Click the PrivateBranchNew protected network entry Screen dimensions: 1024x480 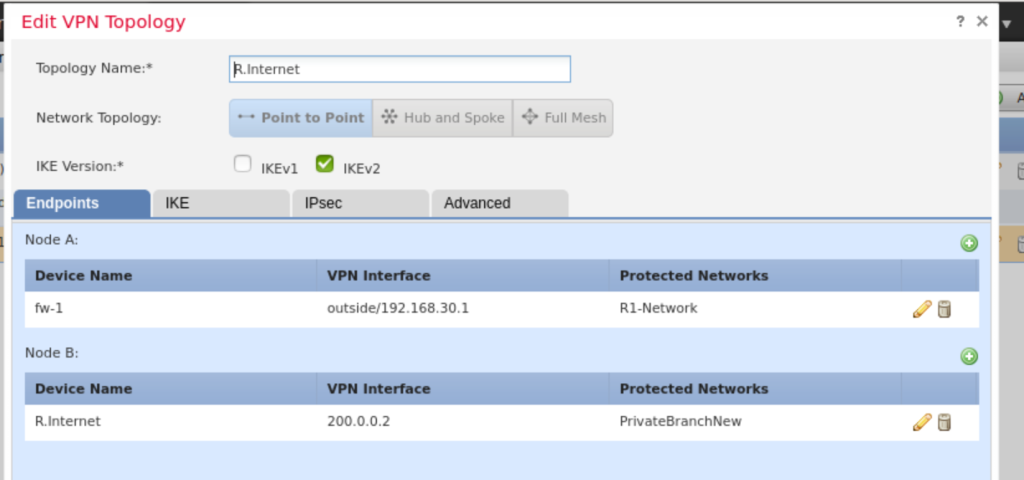tap(680, 421)
